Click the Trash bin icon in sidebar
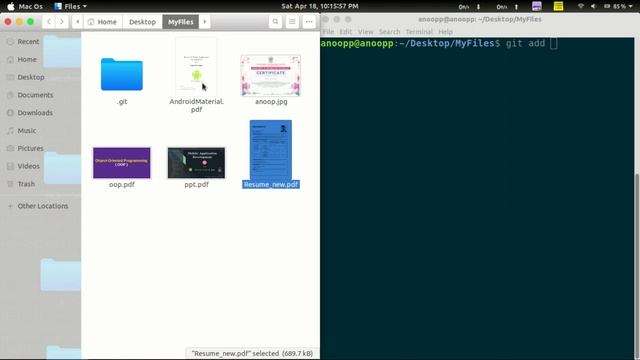The image size is (640, 360). coord(10,184)
